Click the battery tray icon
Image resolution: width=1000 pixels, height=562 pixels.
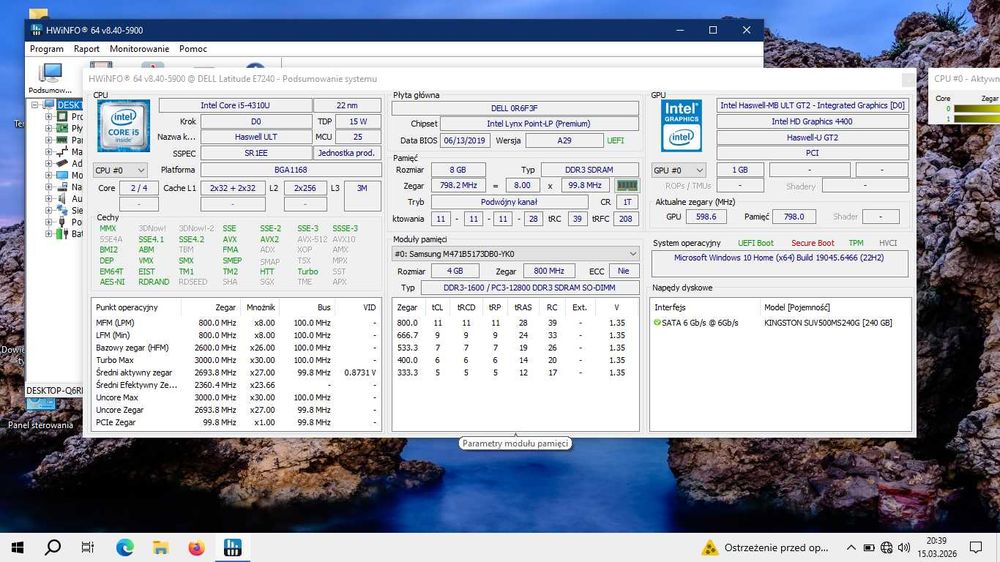click(869, 547)
